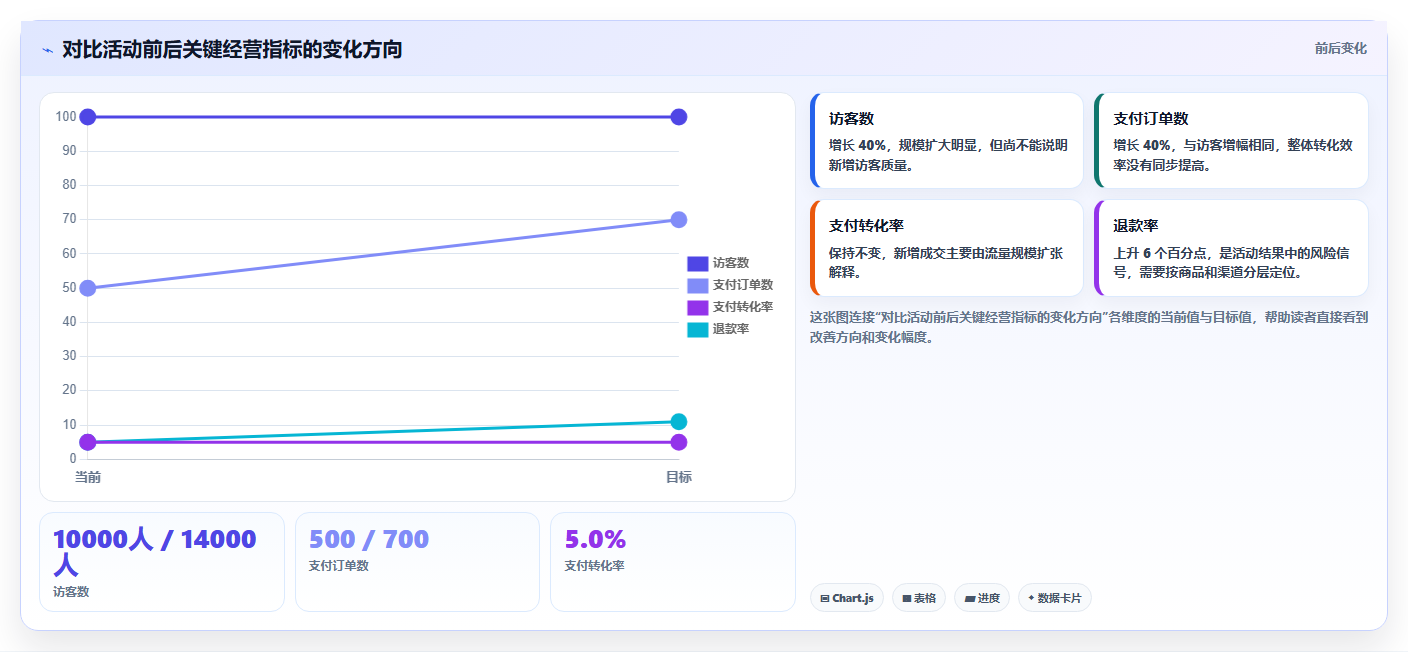Click the 10000人 / 14000人 stat value

155,552
